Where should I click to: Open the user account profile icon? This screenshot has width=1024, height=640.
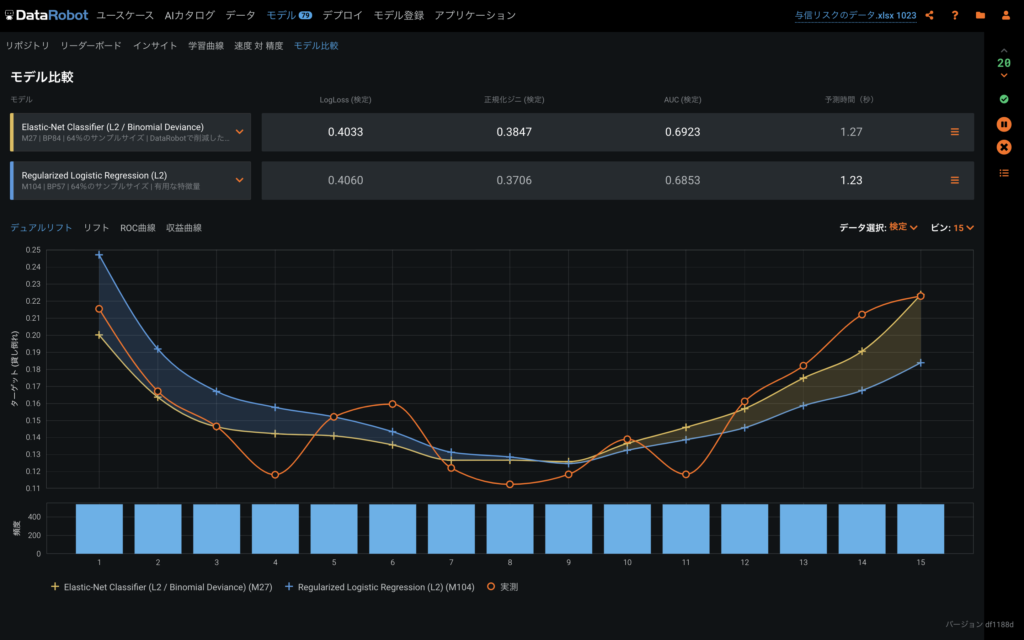click(x=1005, y=16)
